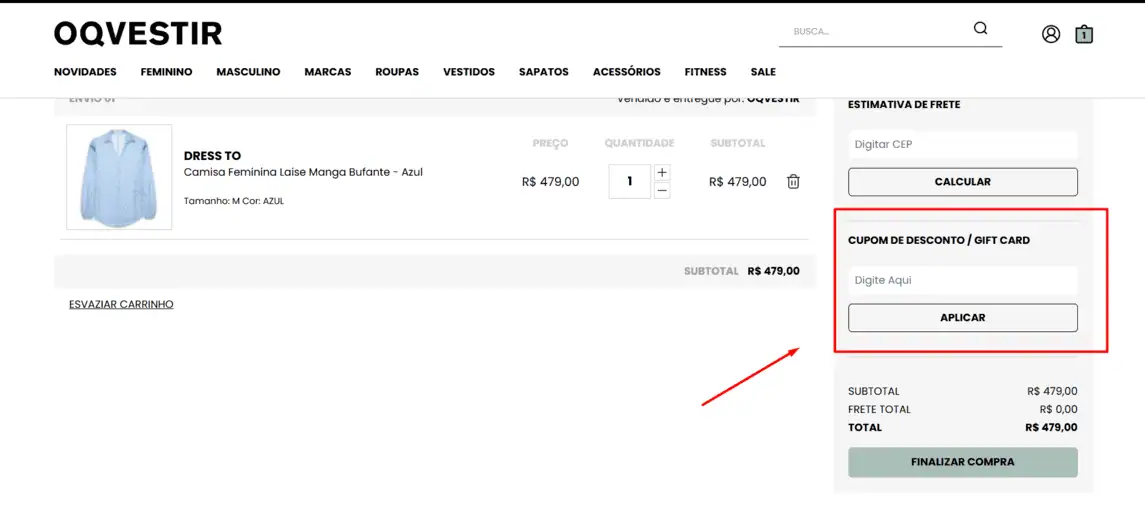Image resolution: width=1145 pixels, height=521 pixels.
Task: Click the search magnifier icon
Action: (x=980, y=28)
